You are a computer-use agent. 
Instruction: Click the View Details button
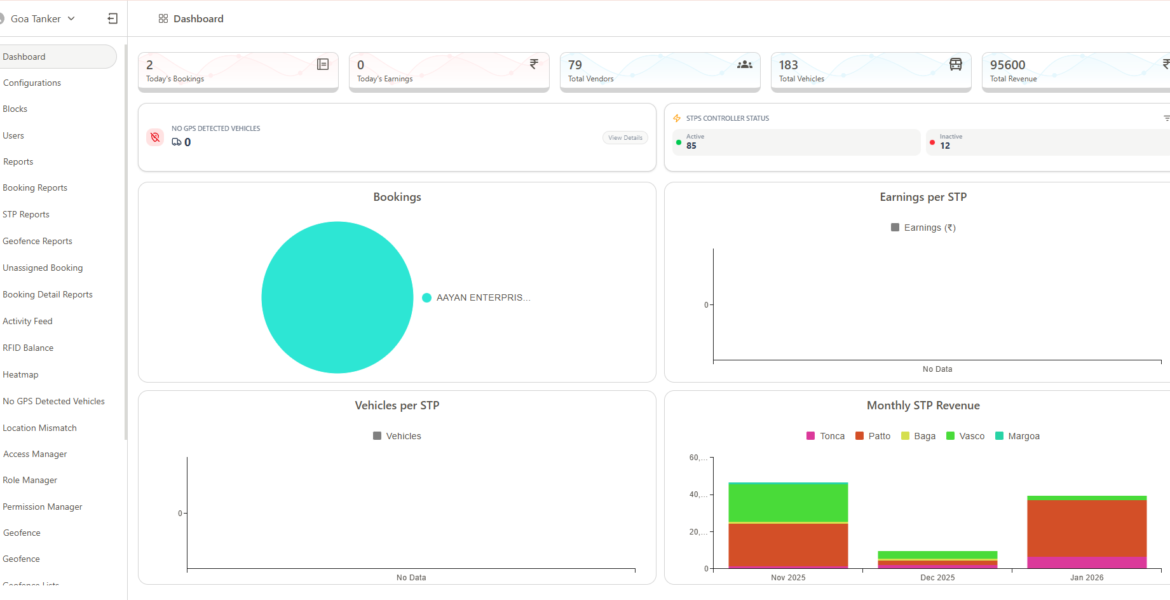(625, 137)
